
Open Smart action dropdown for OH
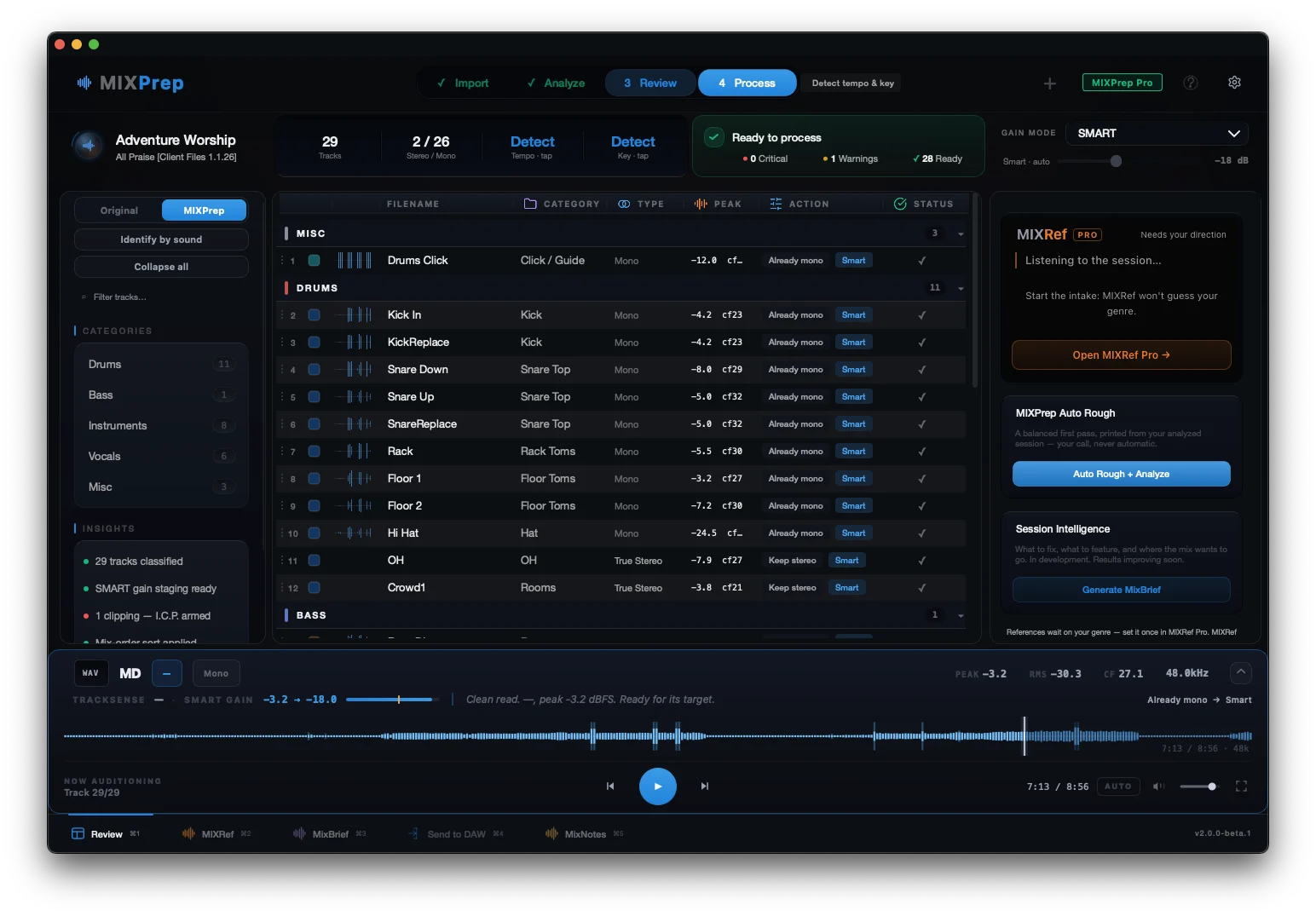click(846, 561)
